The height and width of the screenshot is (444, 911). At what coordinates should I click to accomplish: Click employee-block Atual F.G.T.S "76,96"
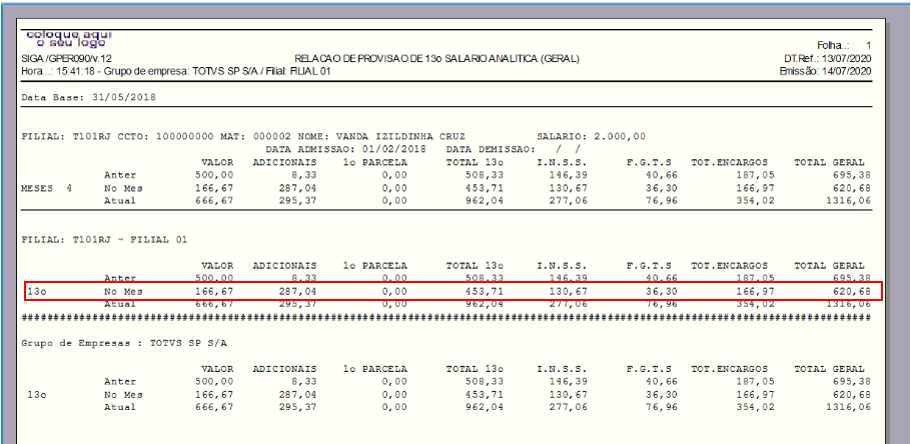point(661,201)
